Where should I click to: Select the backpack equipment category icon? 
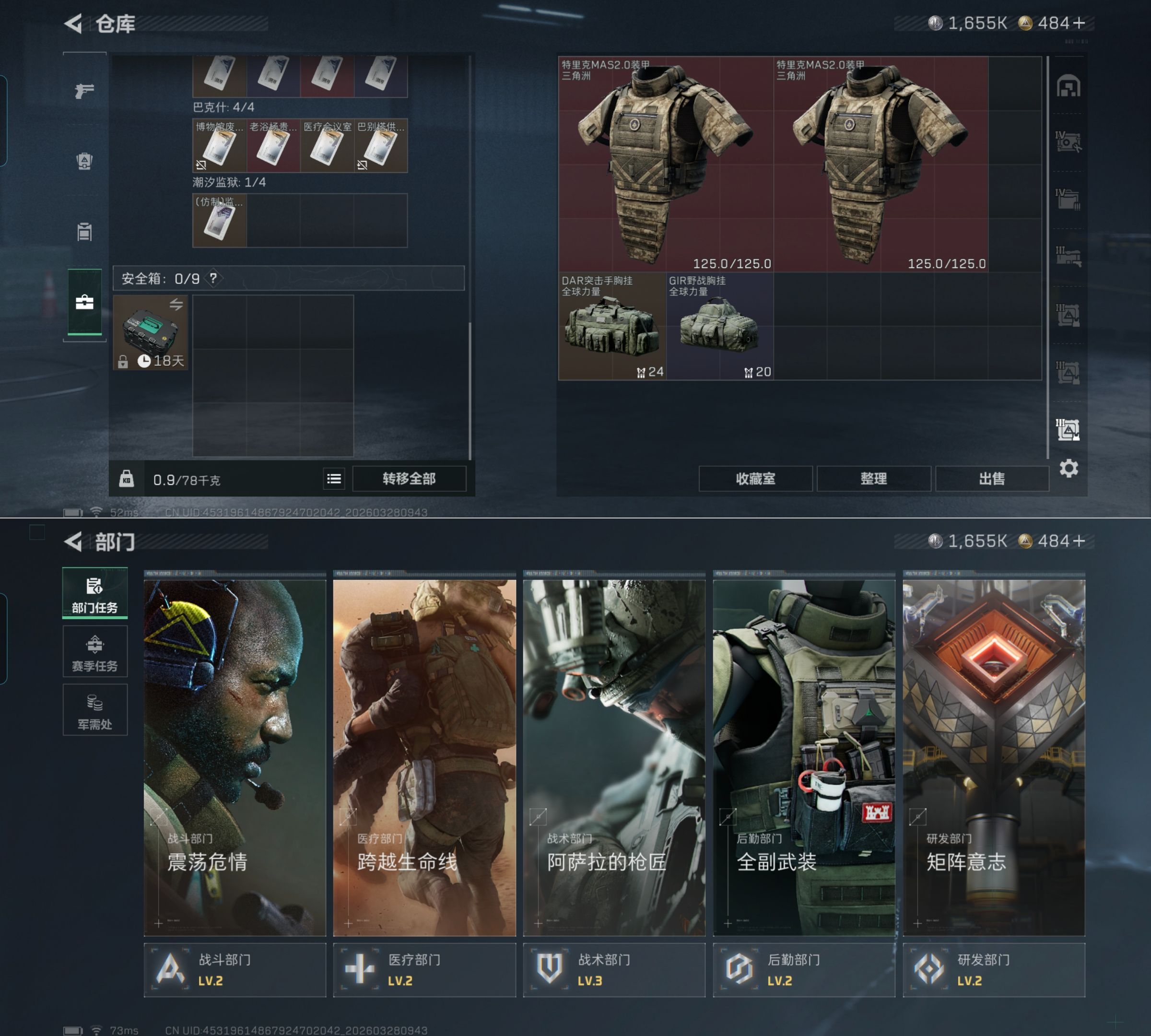click(84, 161)
